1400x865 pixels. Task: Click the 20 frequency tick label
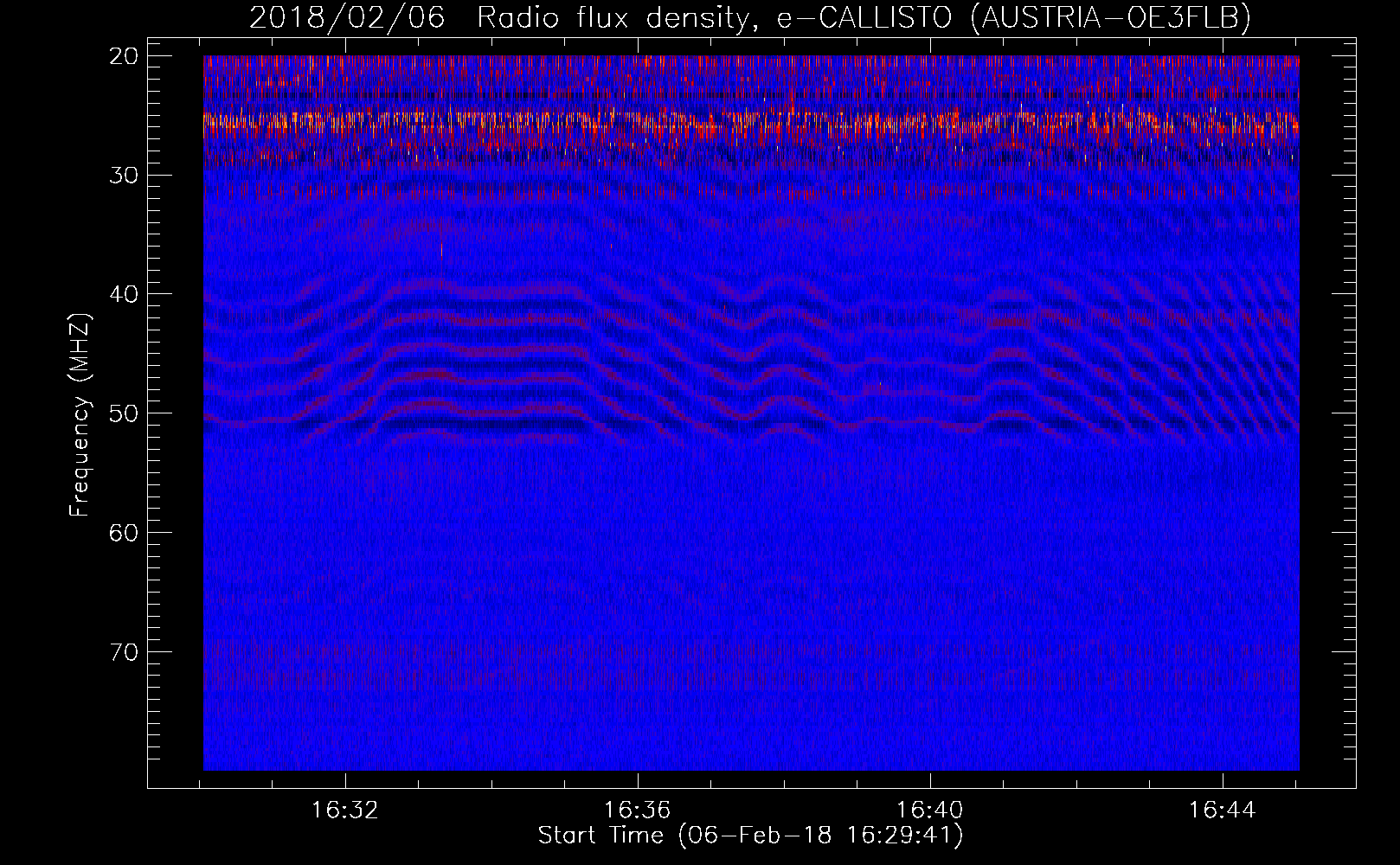click(125, 56)
